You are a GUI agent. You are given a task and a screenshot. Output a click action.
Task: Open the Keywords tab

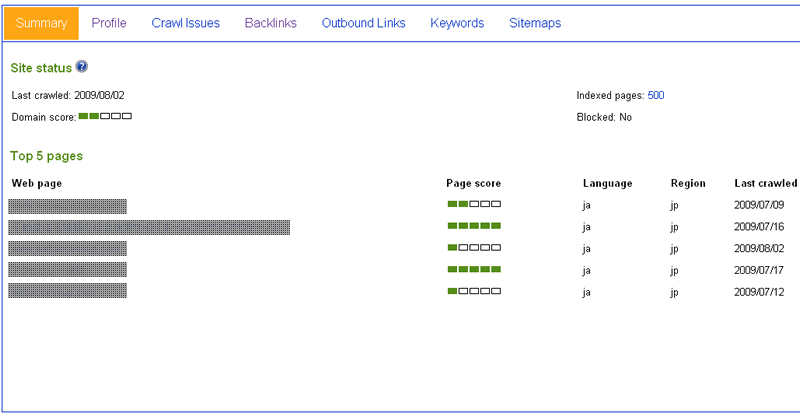coord(457,23)
